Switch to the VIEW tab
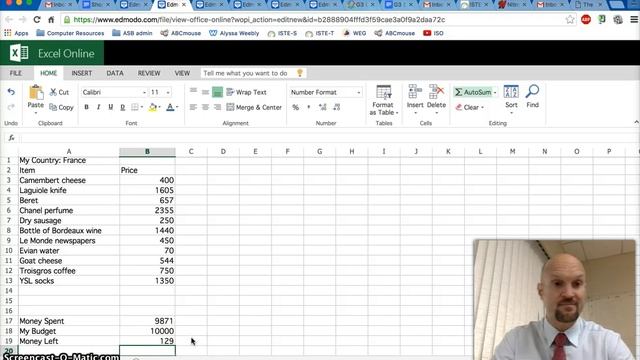 [182, 73]
